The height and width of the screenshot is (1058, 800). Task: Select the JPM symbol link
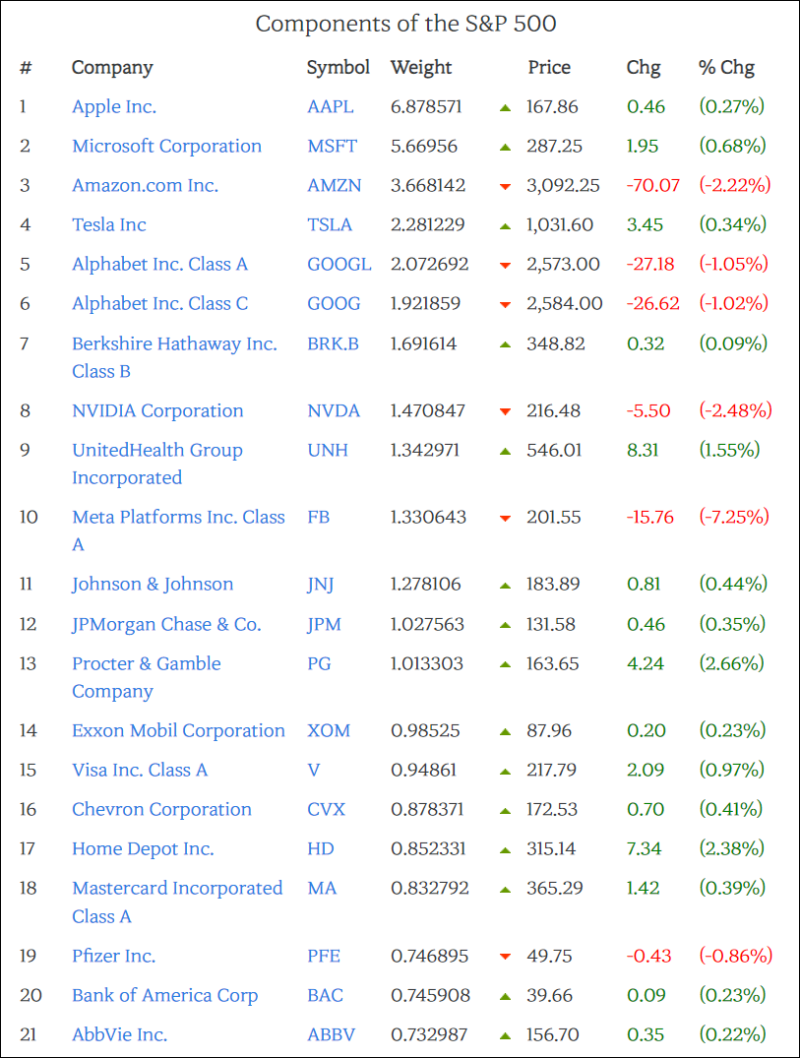click(324, 624)
